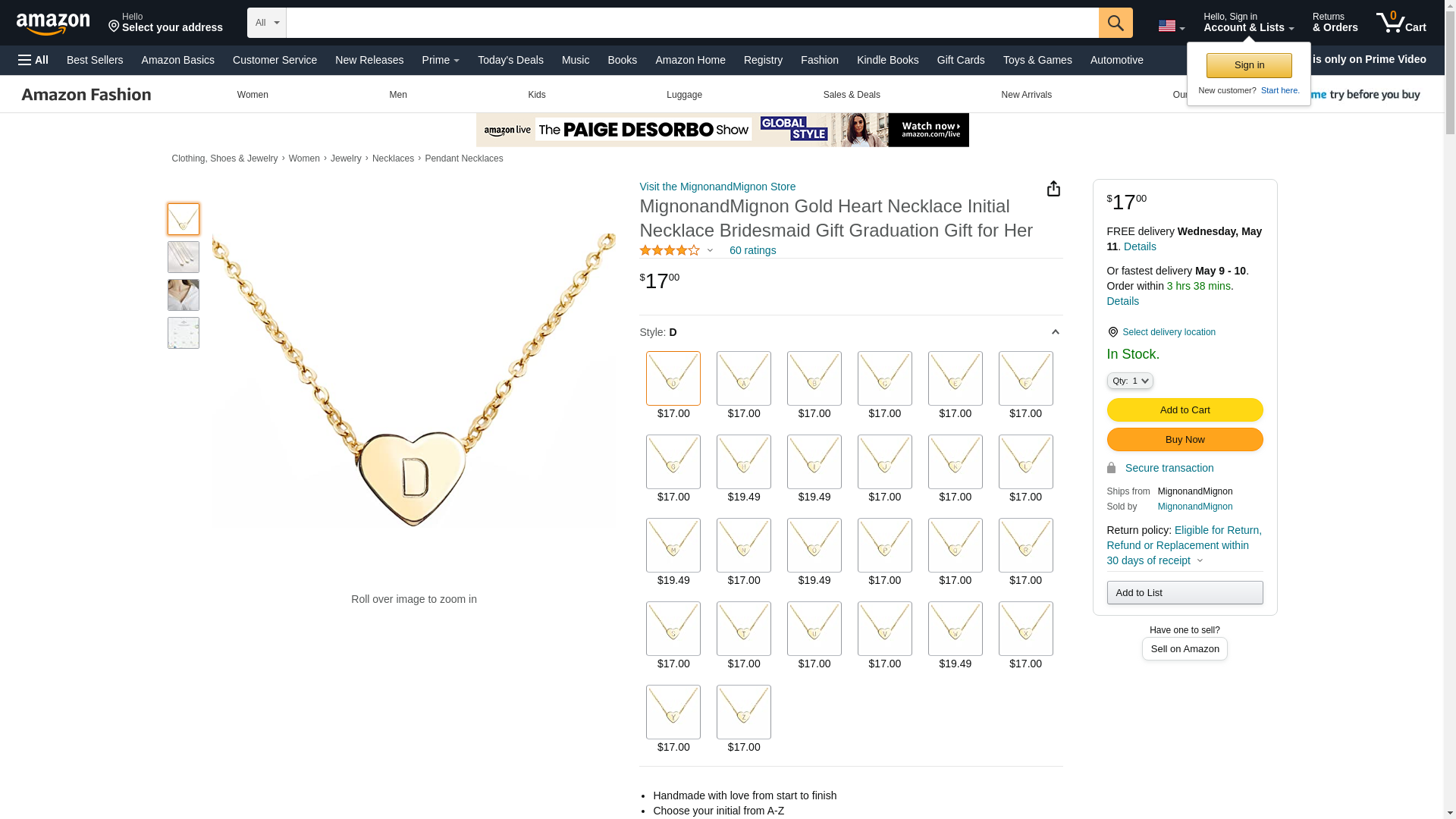
Task: Select the second product thumbnail image
Action: pyautogui.click(x=184, y=257)
